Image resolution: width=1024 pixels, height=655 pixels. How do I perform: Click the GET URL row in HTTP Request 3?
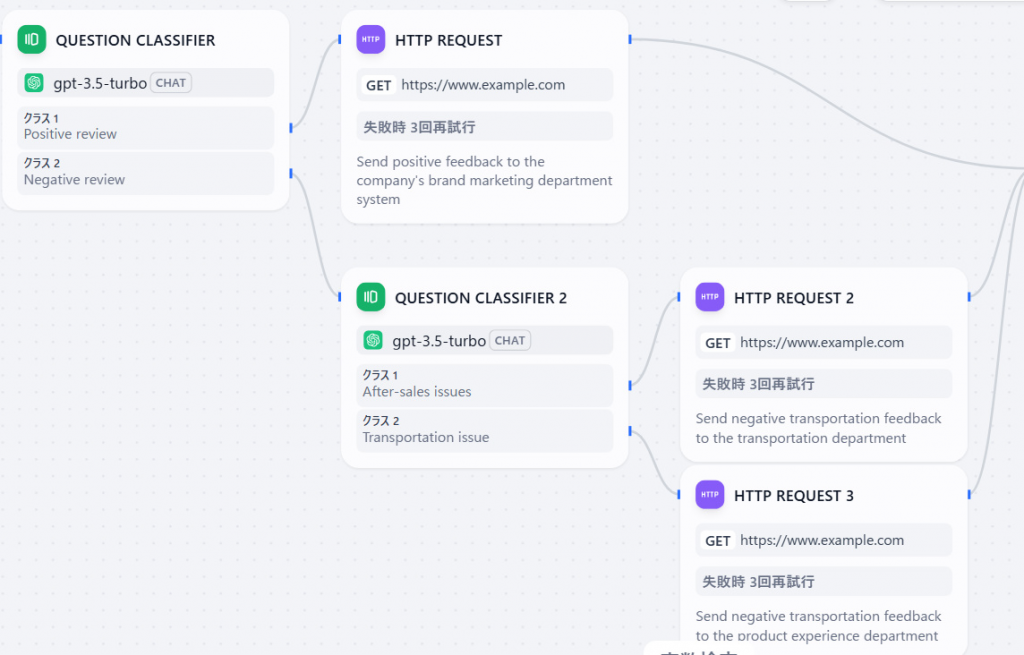[824, 540]
